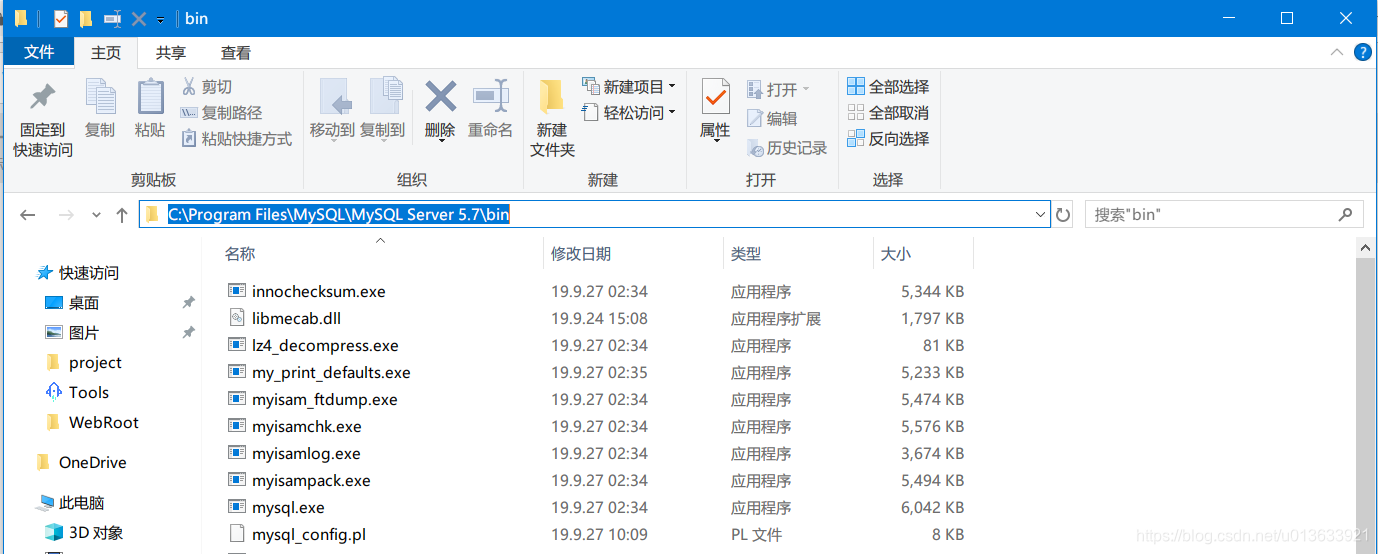Viewport: 1378px width, 554px height.
Task: Switch to the Home (主页) tab
Action: point(106,53)
